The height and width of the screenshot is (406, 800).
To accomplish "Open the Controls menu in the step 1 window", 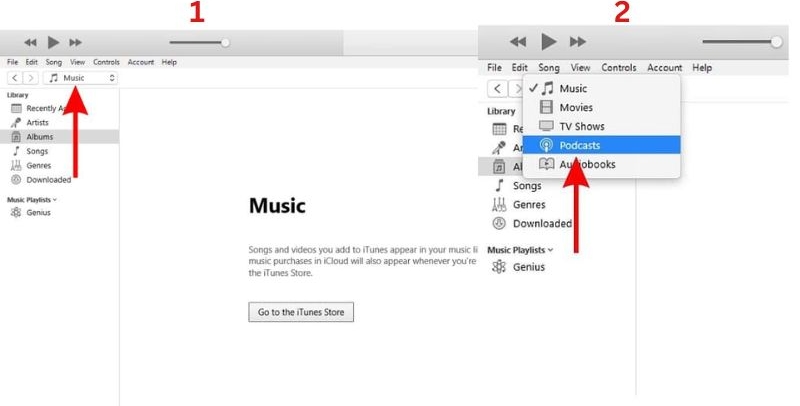I will pyautogui.click(x=106, y=62).
